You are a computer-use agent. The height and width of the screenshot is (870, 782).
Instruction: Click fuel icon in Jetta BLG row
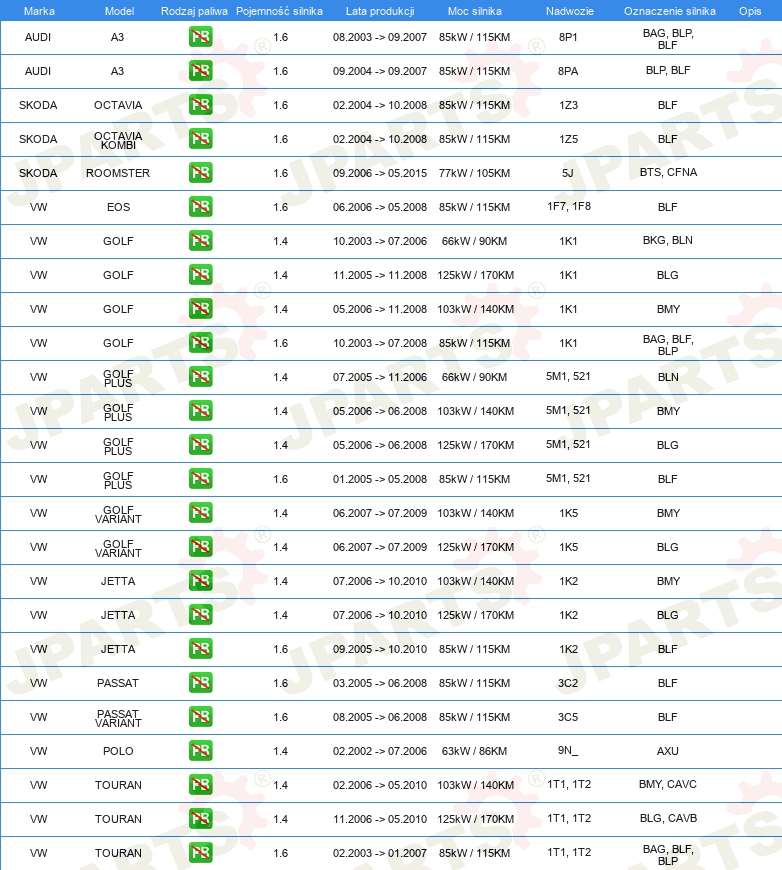[x=200, y=615]
